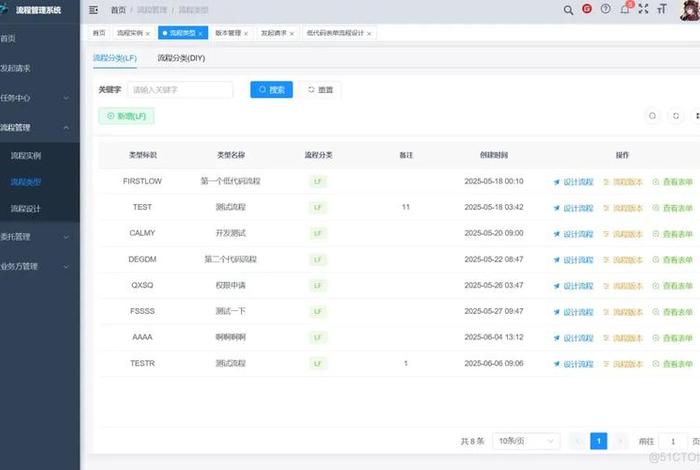
Task: Select the 流程分类(DIY) sub-tab
Action: click(x=181, y=58)
